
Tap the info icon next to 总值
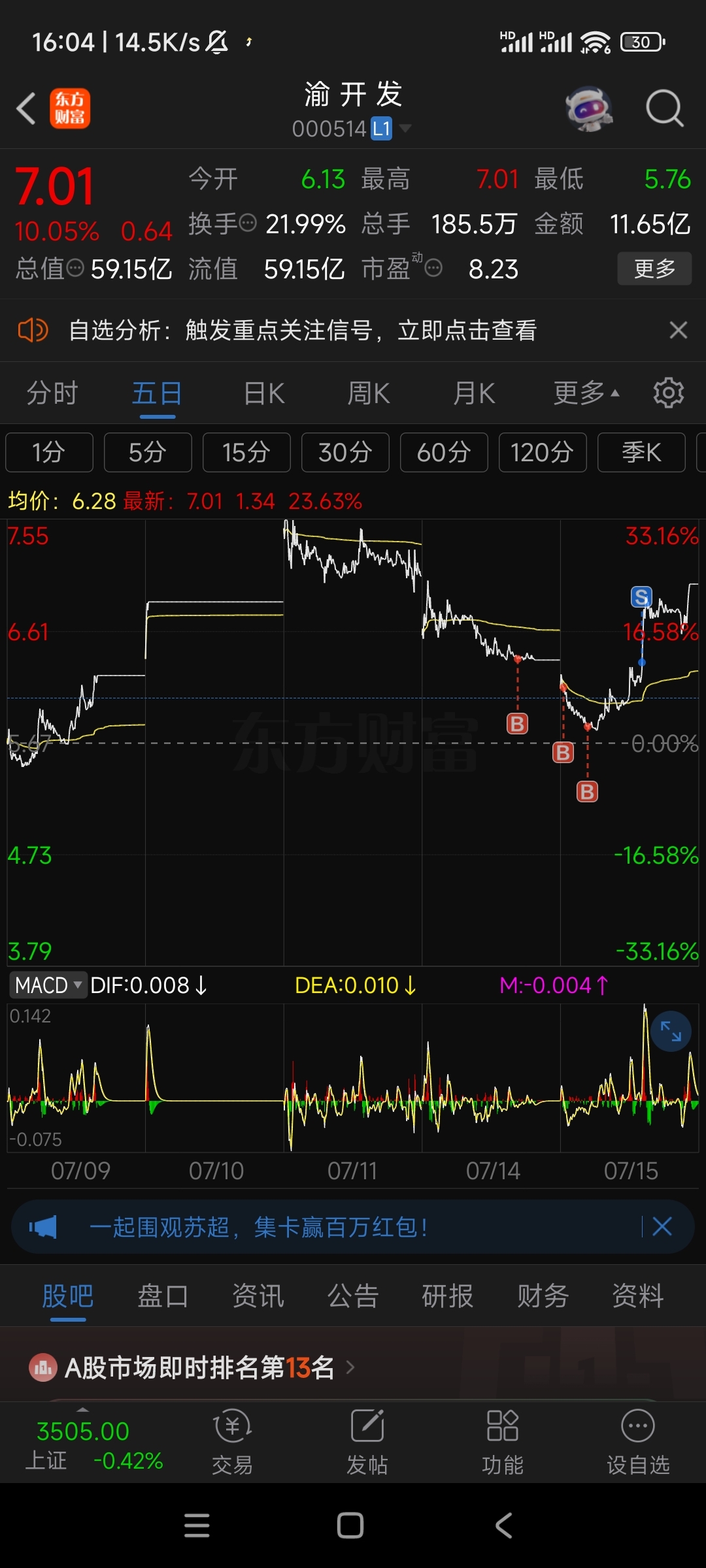(76, 268)
